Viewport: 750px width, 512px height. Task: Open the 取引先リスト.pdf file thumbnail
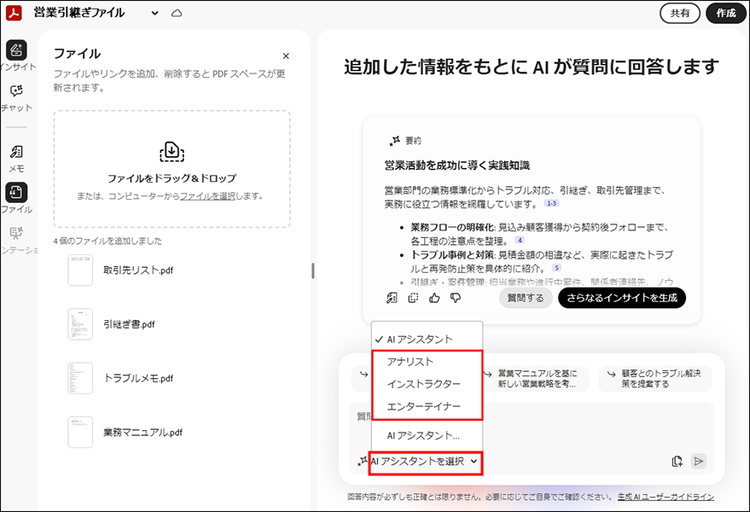tap(80, 270)
